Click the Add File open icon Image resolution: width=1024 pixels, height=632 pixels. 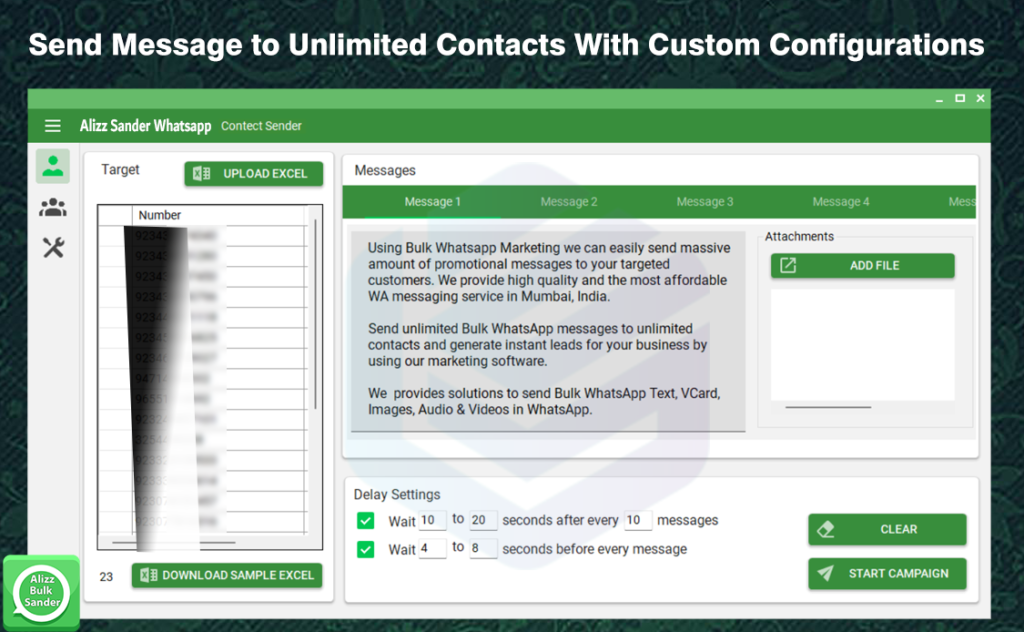click(788, 265)
